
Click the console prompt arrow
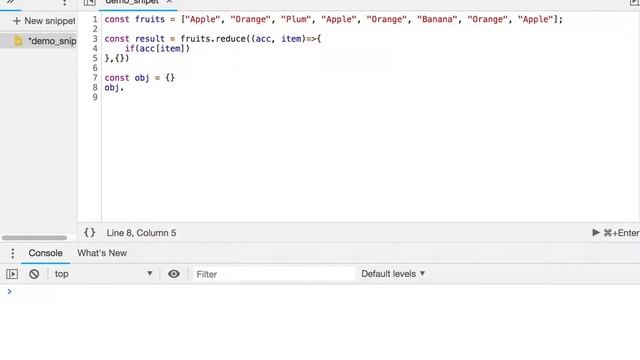[9, 291]
